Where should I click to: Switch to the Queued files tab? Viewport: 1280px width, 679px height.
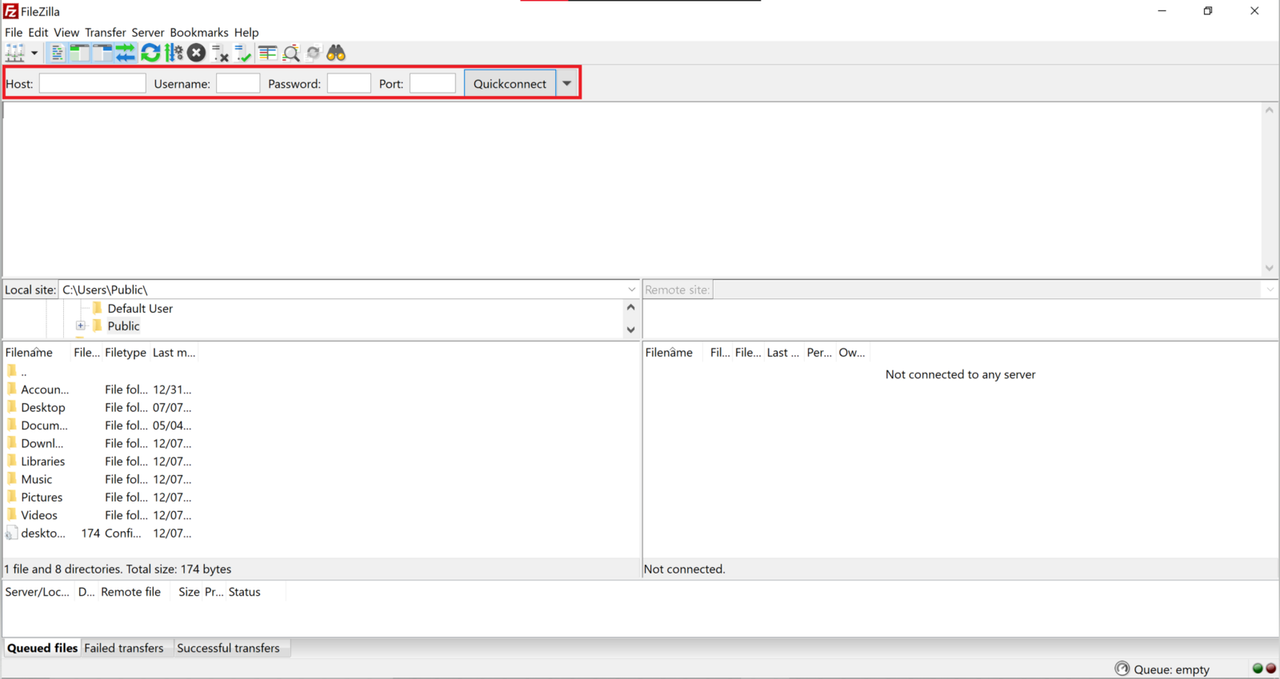tap(42, 648)
